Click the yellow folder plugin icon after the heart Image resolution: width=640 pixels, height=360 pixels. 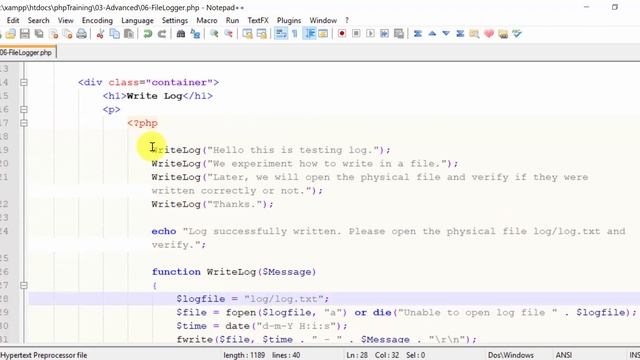point(503,34)
